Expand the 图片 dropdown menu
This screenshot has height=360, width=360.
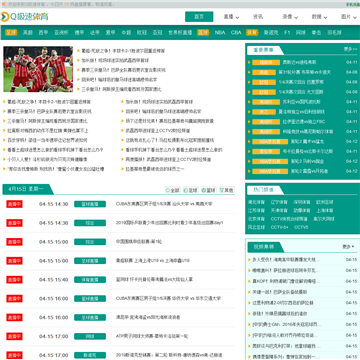point(349,17)
